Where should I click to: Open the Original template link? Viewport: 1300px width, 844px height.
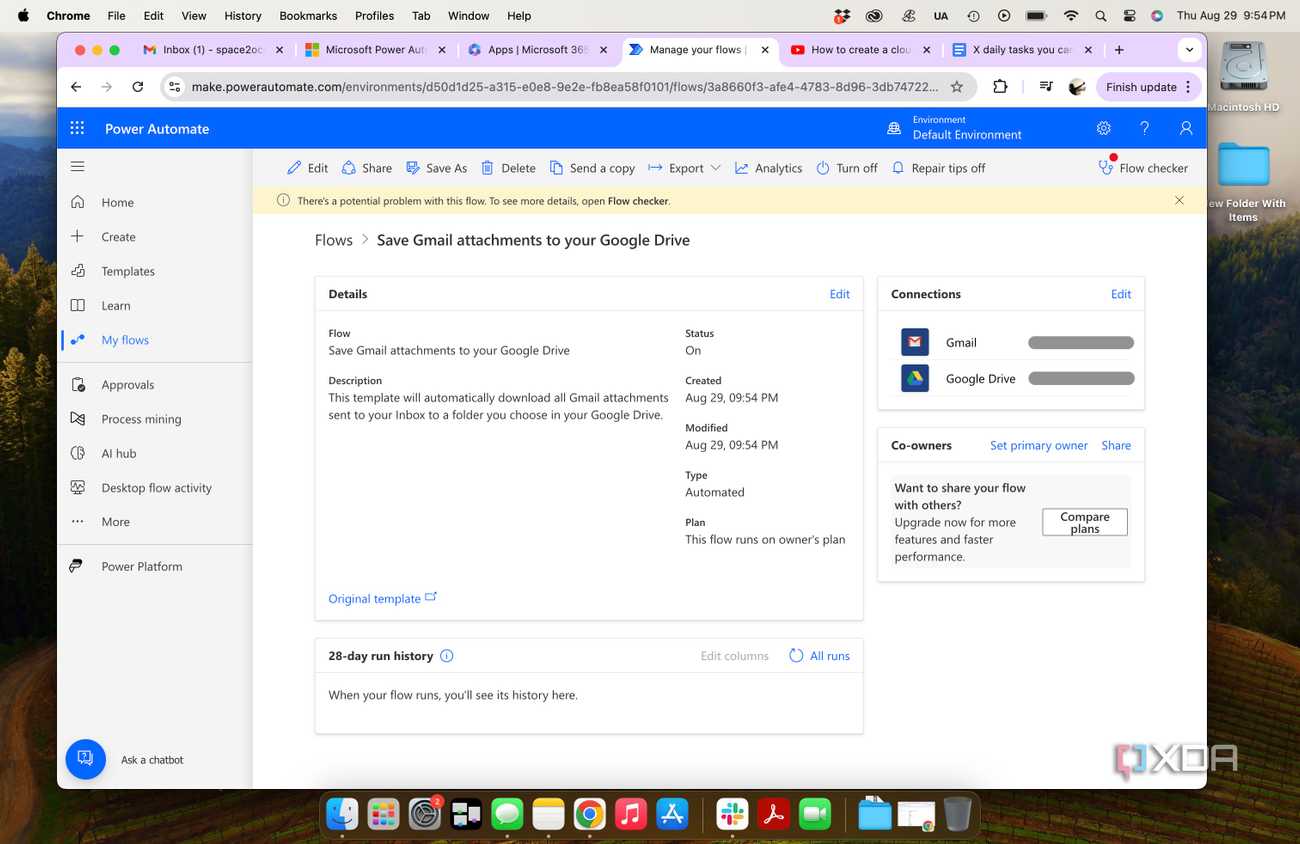(382, 598)
